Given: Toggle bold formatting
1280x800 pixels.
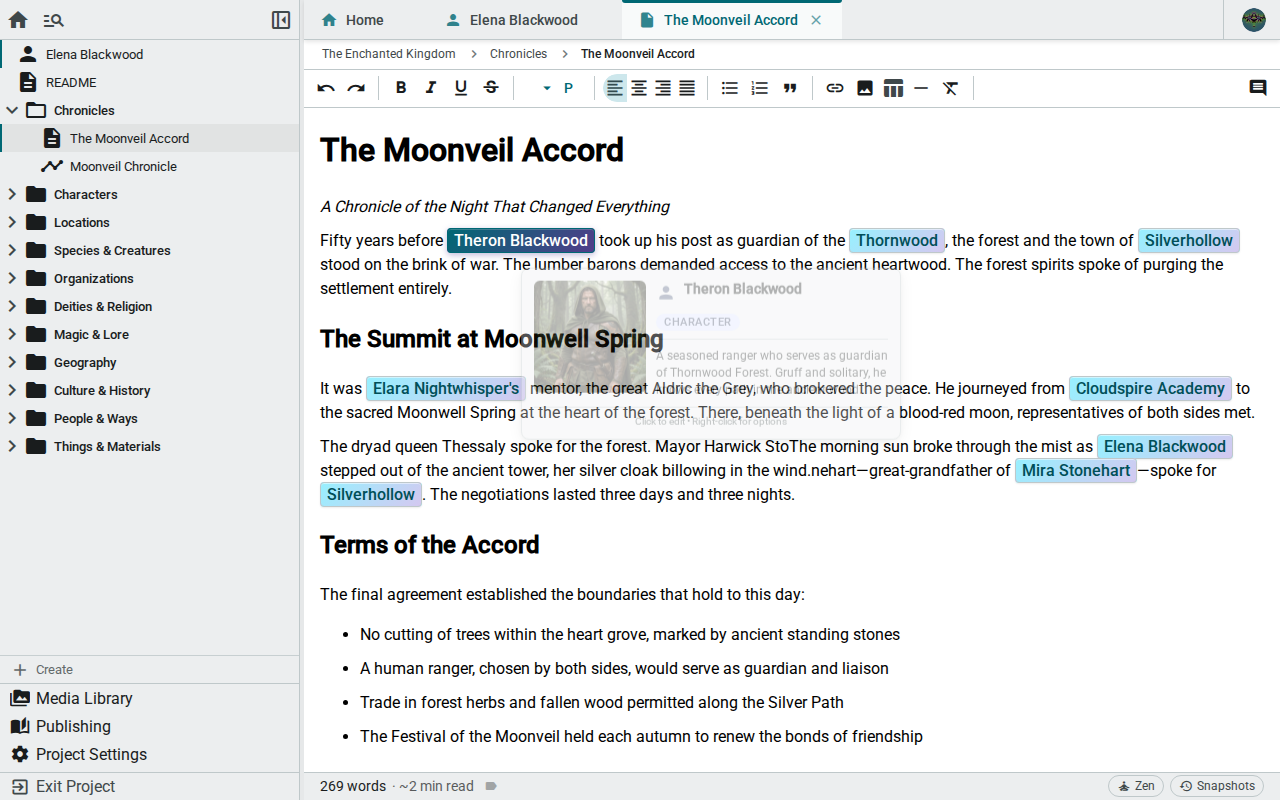Looking at the screenshot, I should tap(401, 88).
